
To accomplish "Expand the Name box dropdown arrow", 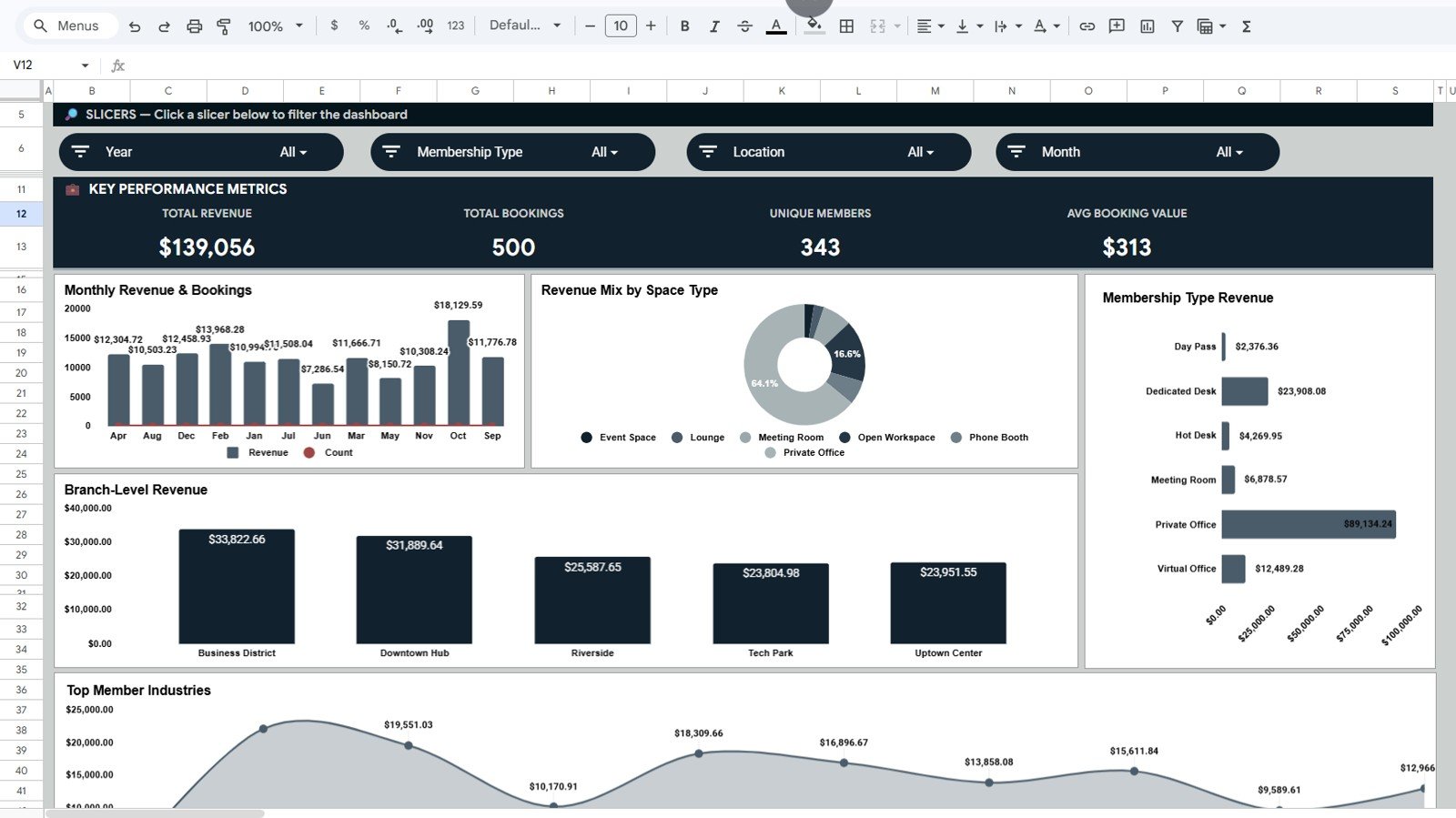I will [x=85, y=66].
